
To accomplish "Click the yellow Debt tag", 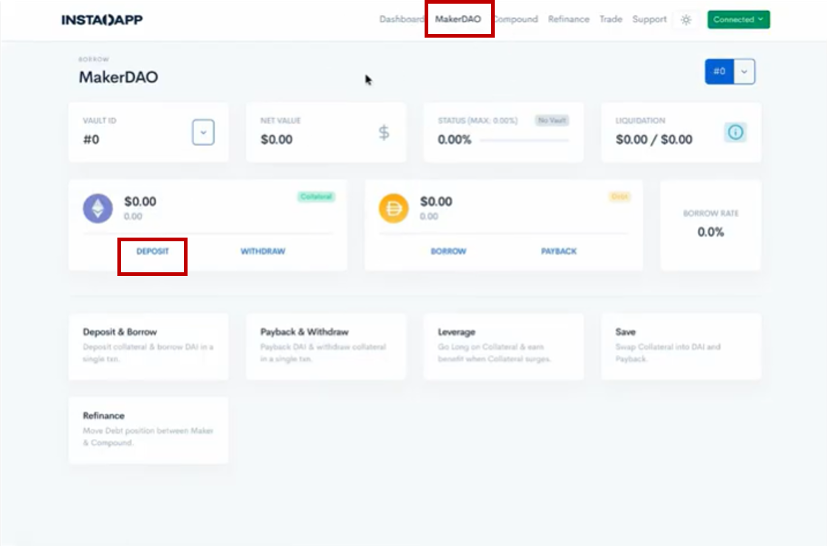I will click(x=619, y=197).
